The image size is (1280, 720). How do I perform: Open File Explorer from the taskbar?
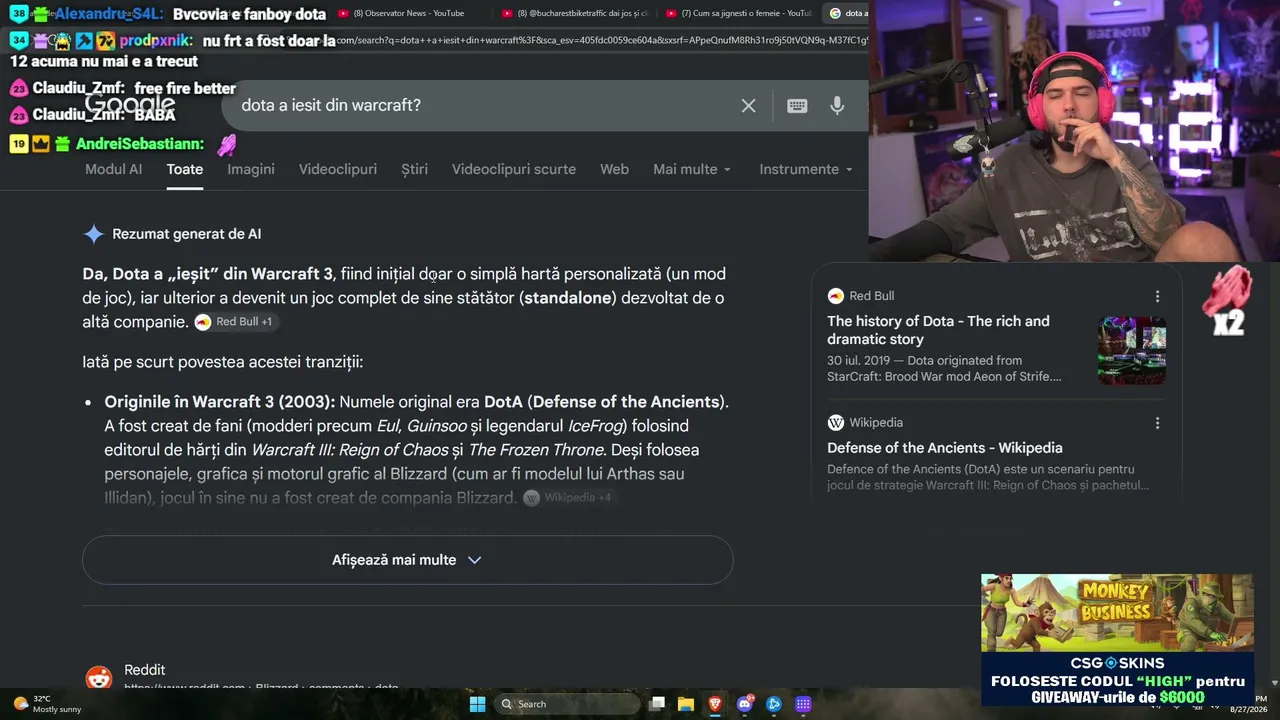pyautogui.click(x=686, y=704)
